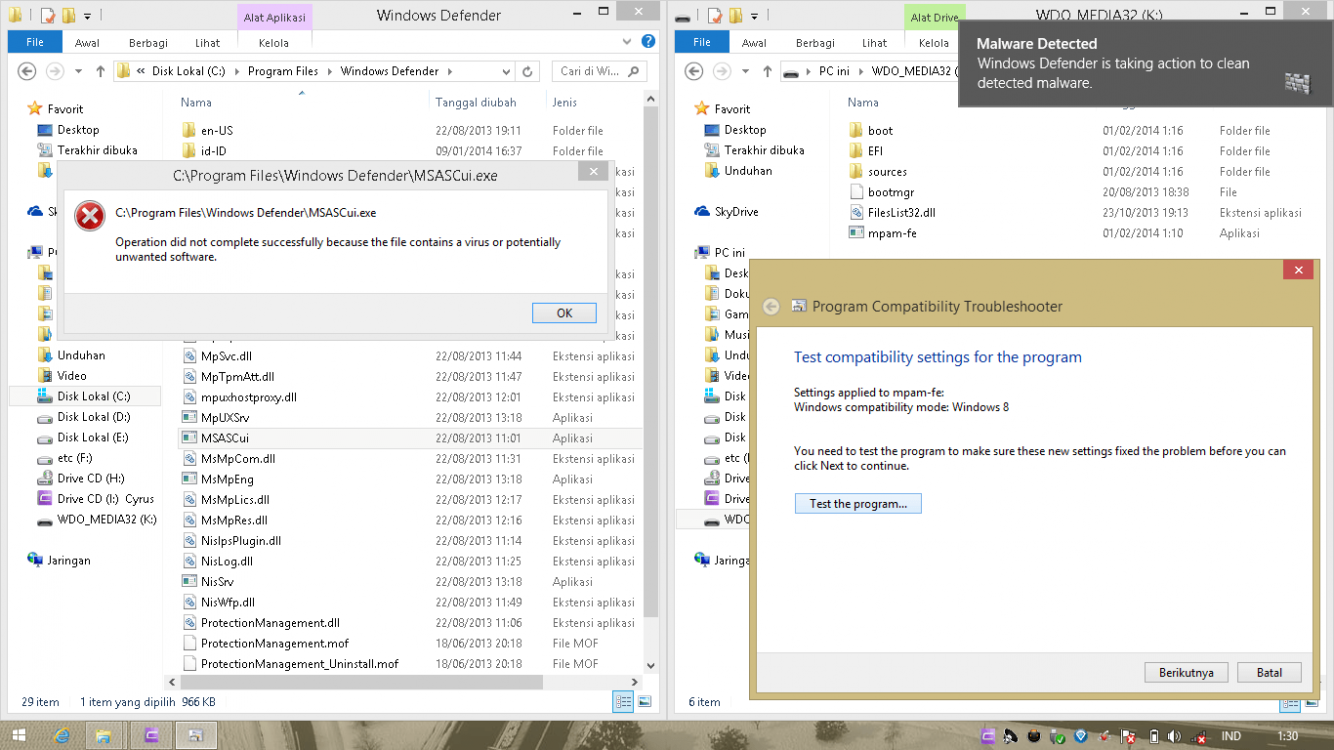Screen dimensions: 1334x750
Task: Select Video in Defender window sidebar
Action: point(71,375)
